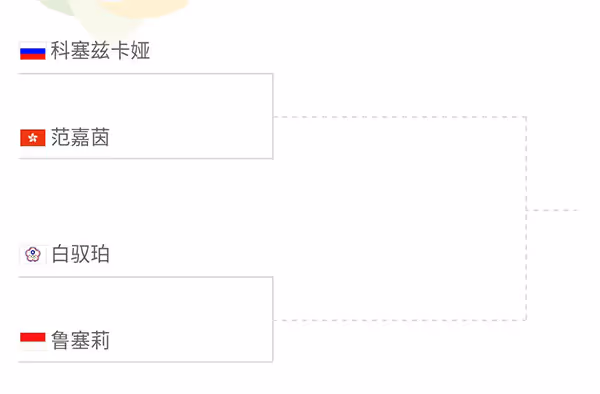The image size is (600, 394).
Task: Click the solid right edge of 鲁塞莉's match box
Action: (x=273, y=319)
